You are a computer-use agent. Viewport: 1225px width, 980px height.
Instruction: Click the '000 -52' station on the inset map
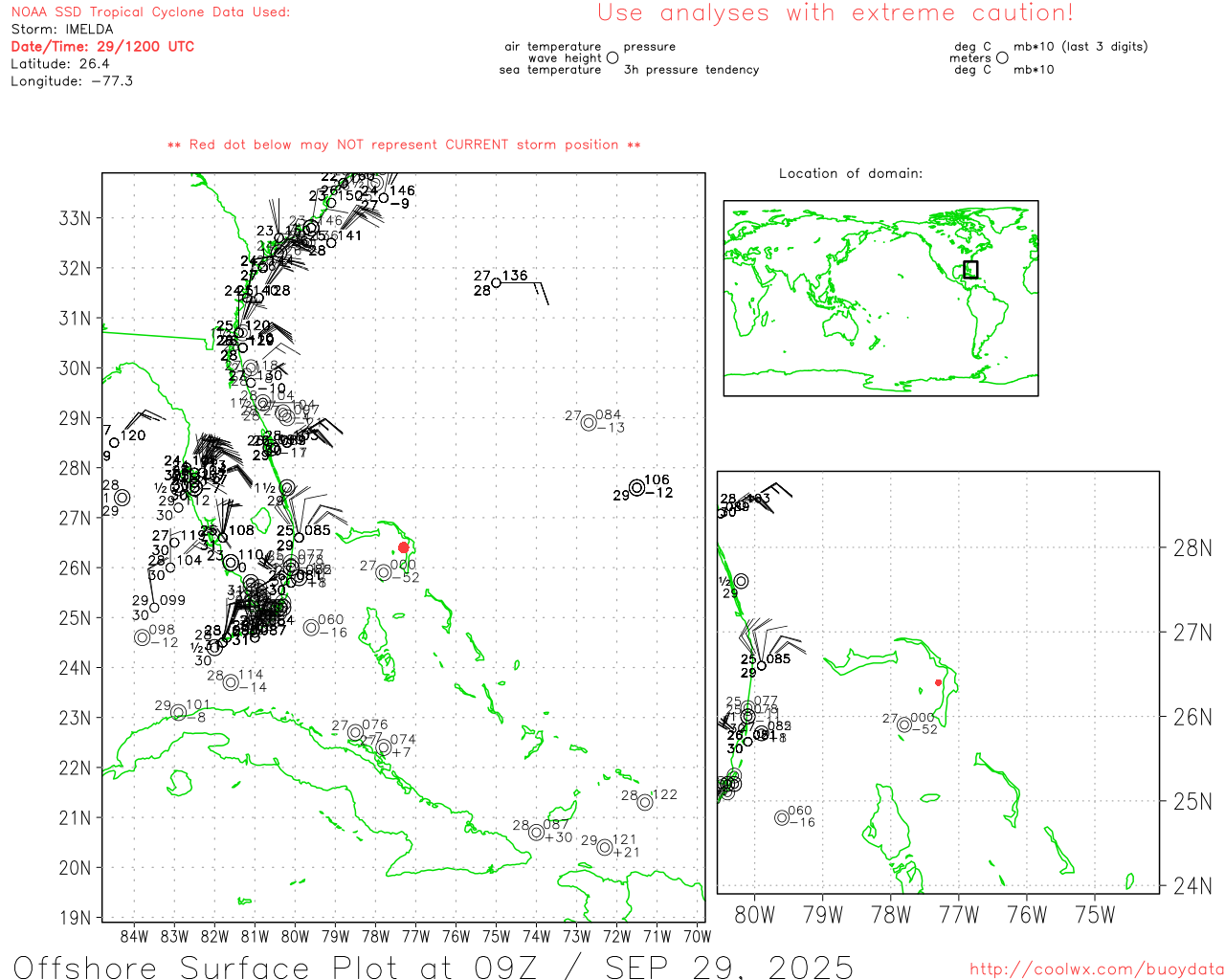point(904,724)
